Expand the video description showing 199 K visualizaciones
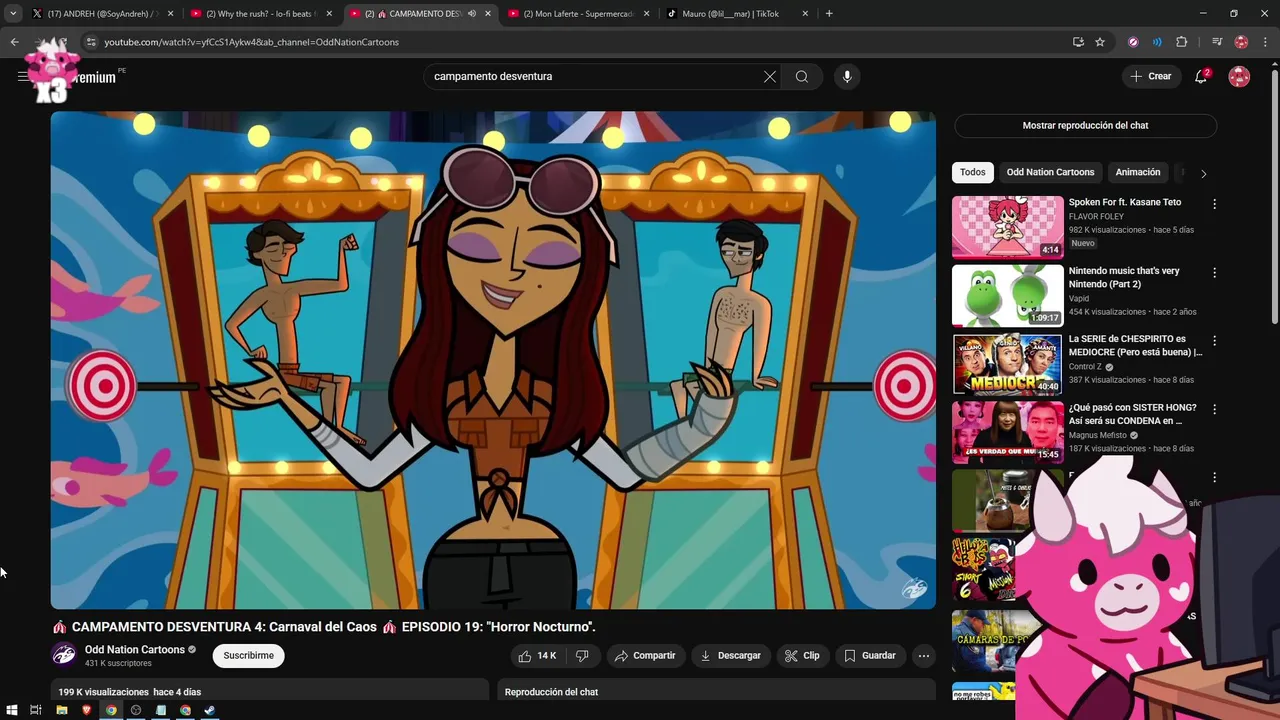1280x720 pixels. (x=270, y=690)
